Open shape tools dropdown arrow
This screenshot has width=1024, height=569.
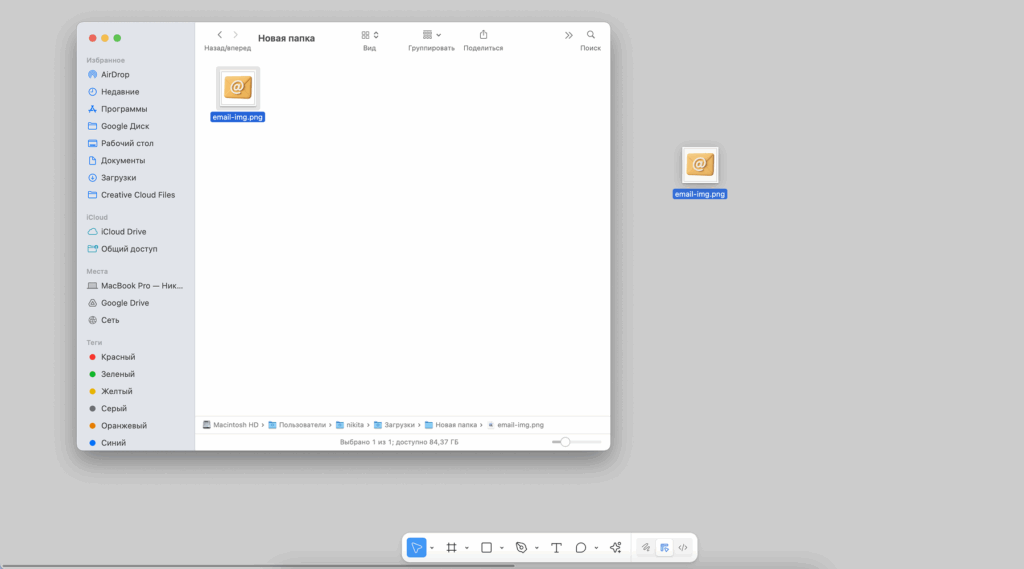click(x=502, y=548)
